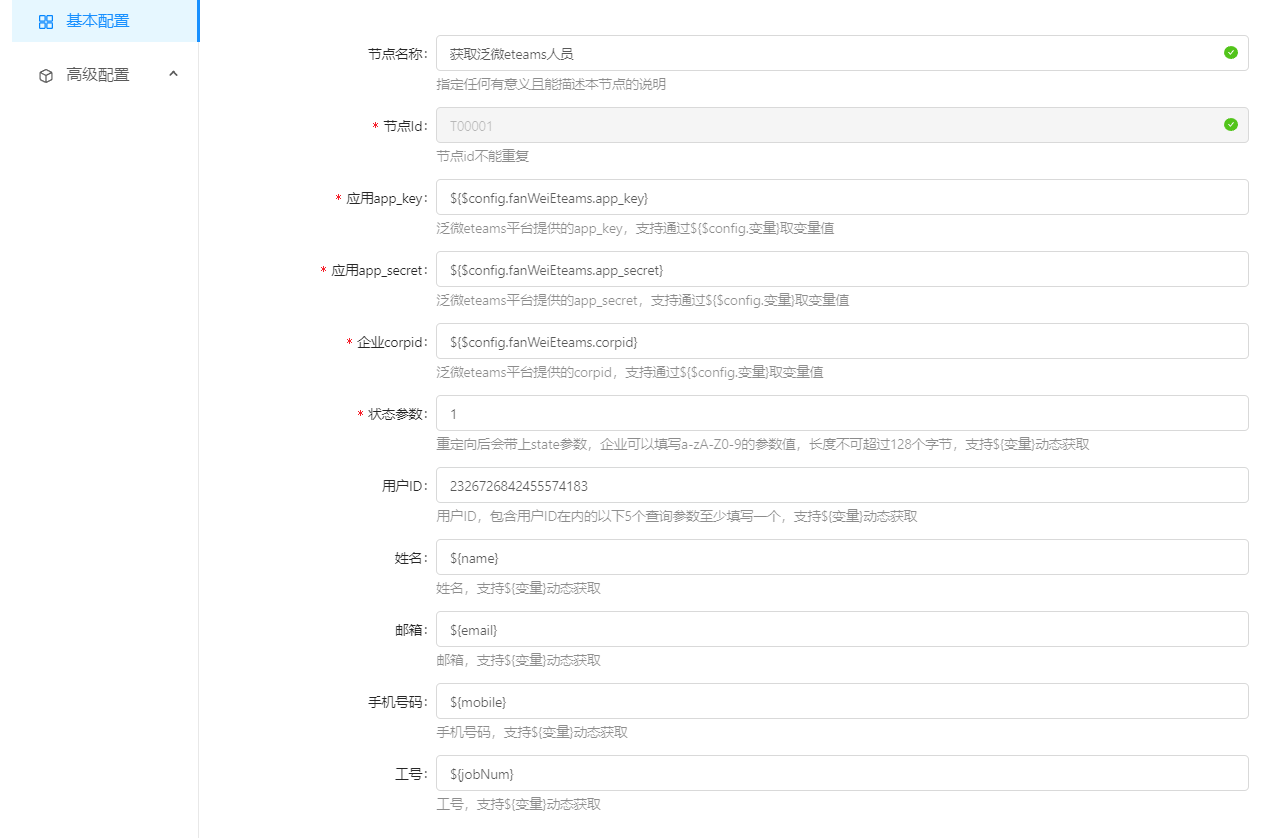Click the 状态参数 input field
This screenshot has height=838, width=1265.
(841, 413)
